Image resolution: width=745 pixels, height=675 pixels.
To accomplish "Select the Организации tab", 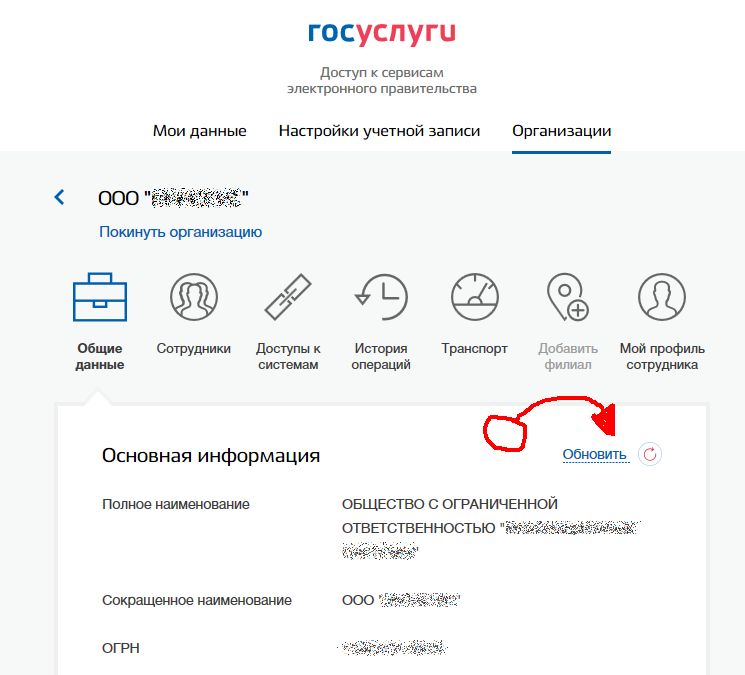I will [562, 131].
